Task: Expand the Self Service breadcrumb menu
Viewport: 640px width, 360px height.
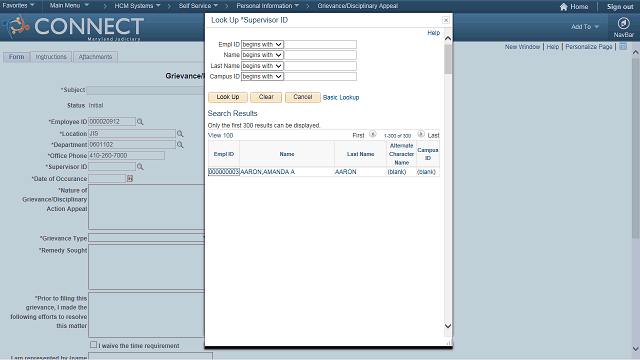Action: (198, 6)
